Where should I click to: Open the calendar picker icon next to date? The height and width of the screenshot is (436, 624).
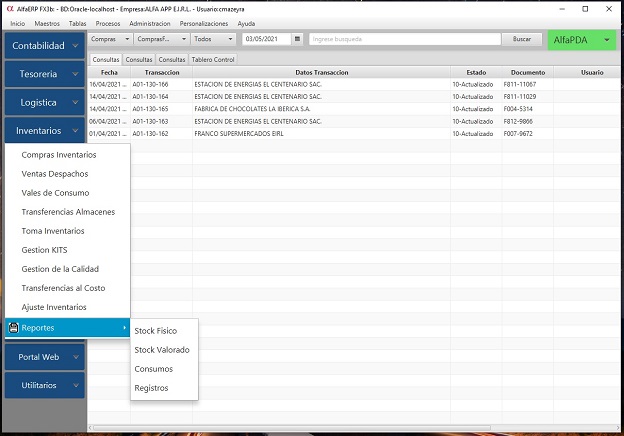297,39
